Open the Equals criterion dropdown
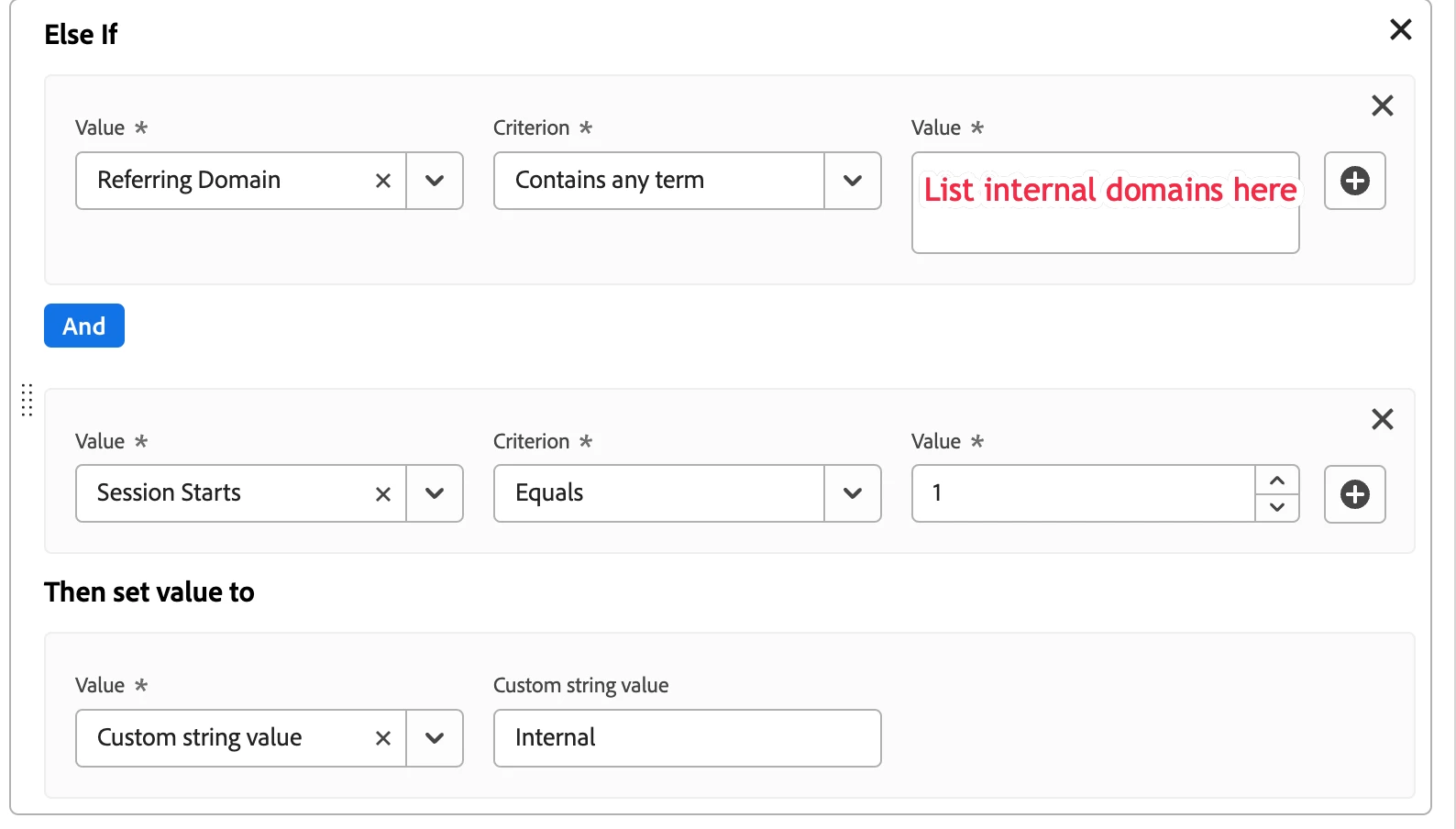Image resolution: width=1456 pixels, height=829 pixels. point(853,494)
